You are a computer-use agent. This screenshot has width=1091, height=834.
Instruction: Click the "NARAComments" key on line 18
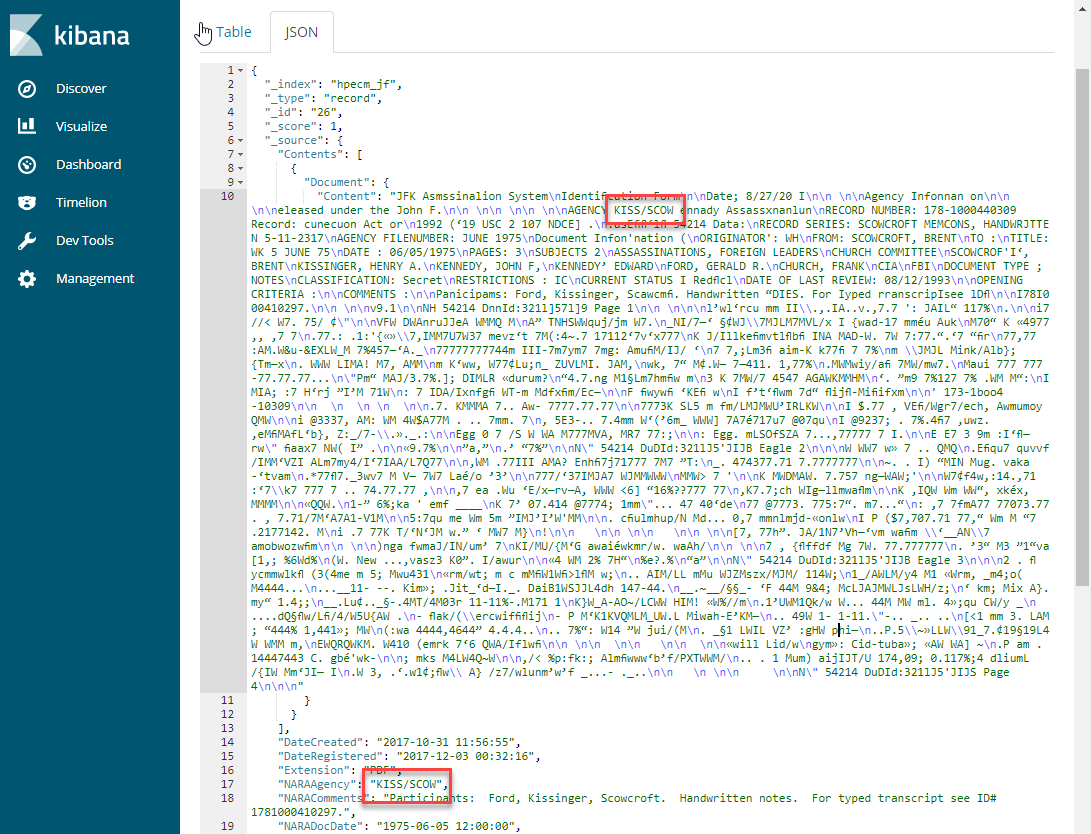click(x=324, y=798)
